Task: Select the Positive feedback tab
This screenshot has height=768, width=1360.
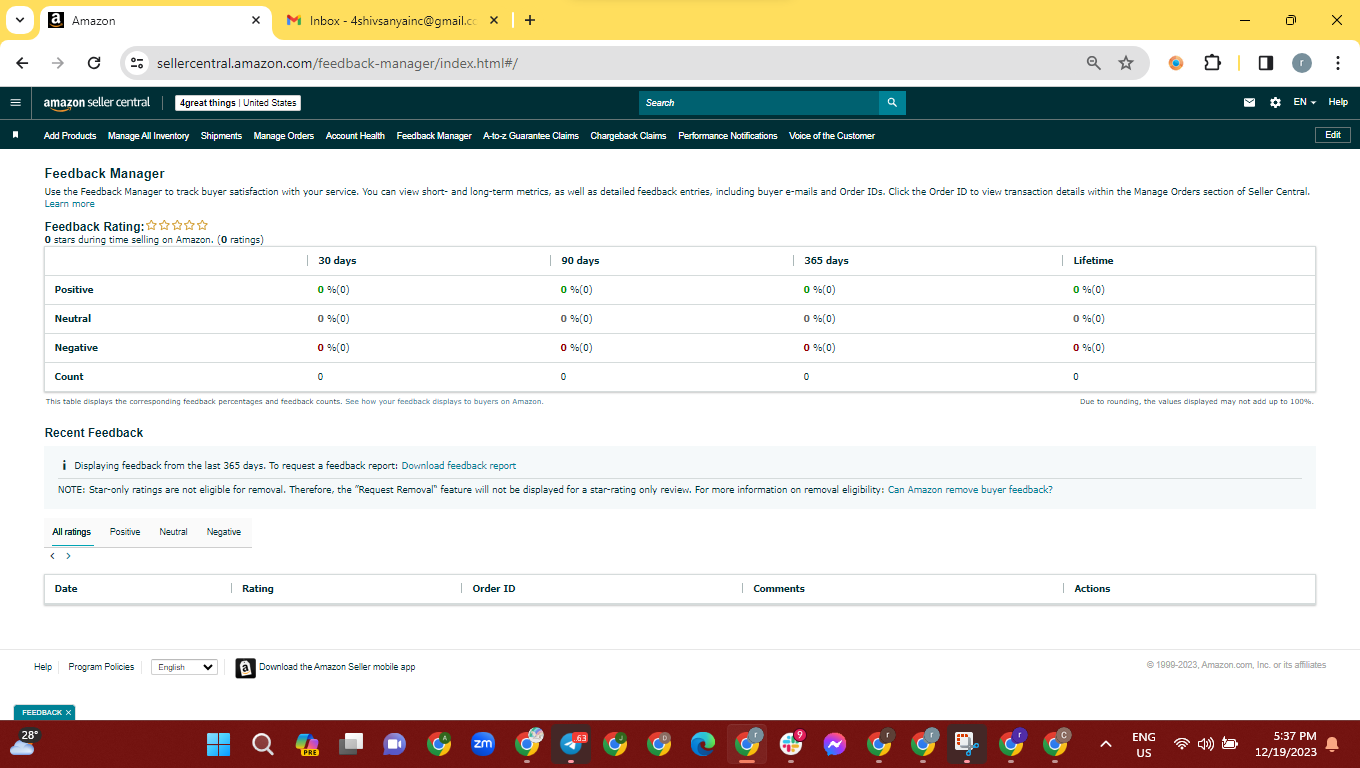Action: pyautogui.click(x=125, y=532)
